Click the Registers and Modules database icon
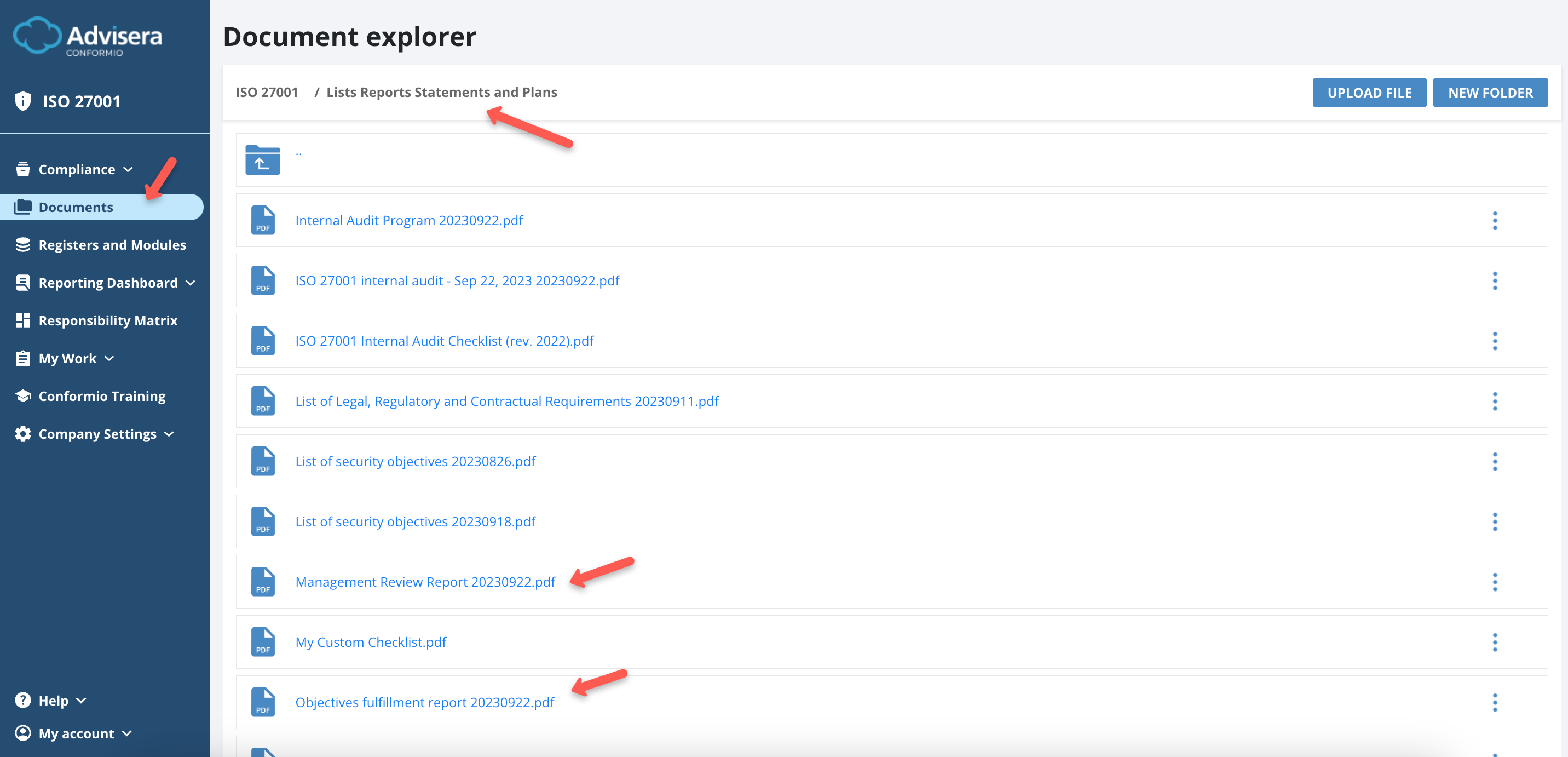This screenshot has width=1568, height=757. (x=22, y=244)
